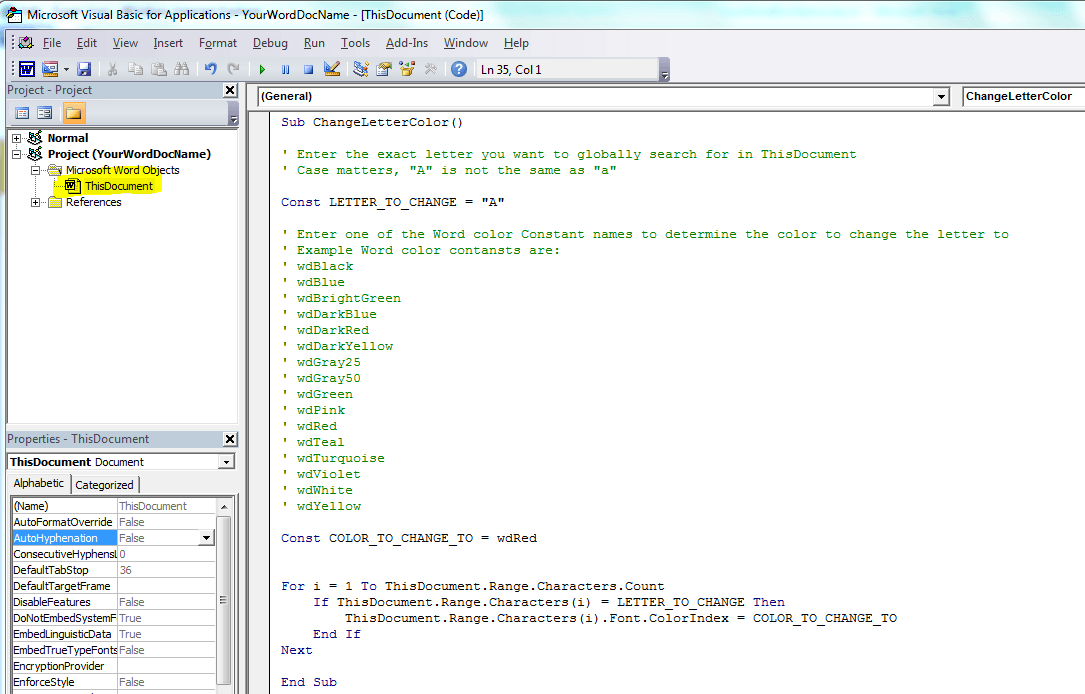The image size is (1085, 694).
Task: Open the File menu
Action: click(52, 43)
